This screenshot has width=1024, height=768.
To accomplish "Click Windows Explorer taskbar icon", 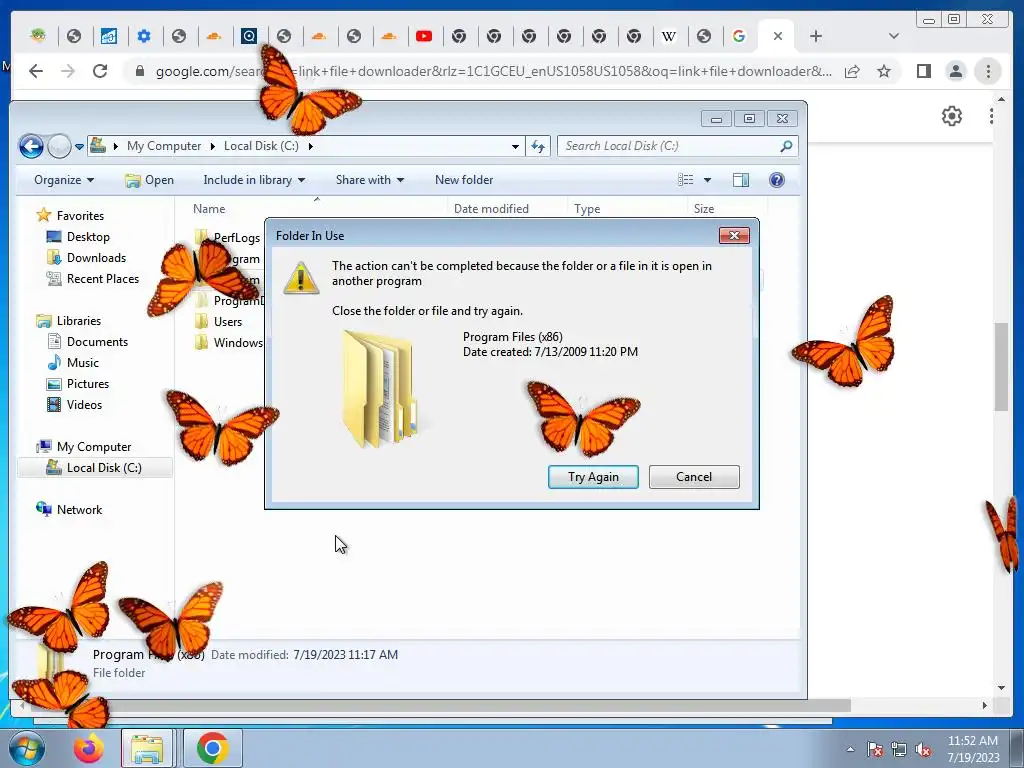I will pyautogui.click(x=147, y=748).
